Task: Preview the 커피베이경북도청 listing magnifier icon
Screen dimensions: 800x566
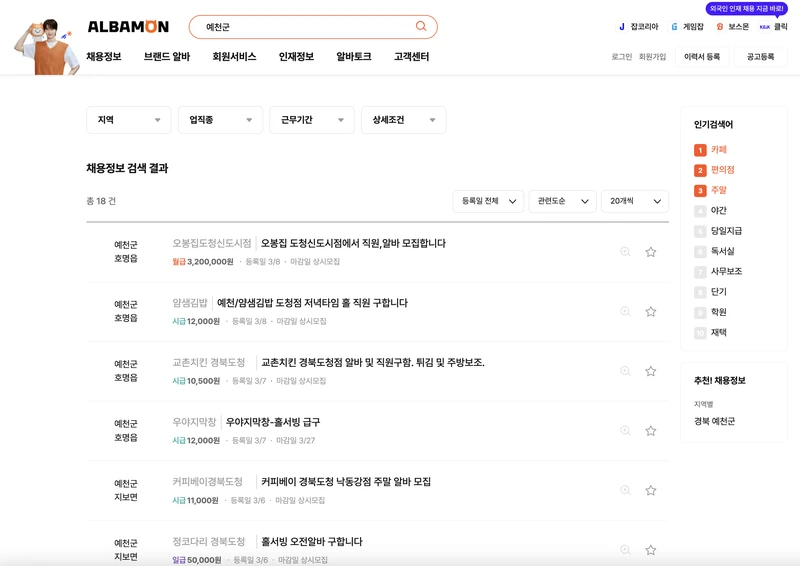Action: click(625, 490)
